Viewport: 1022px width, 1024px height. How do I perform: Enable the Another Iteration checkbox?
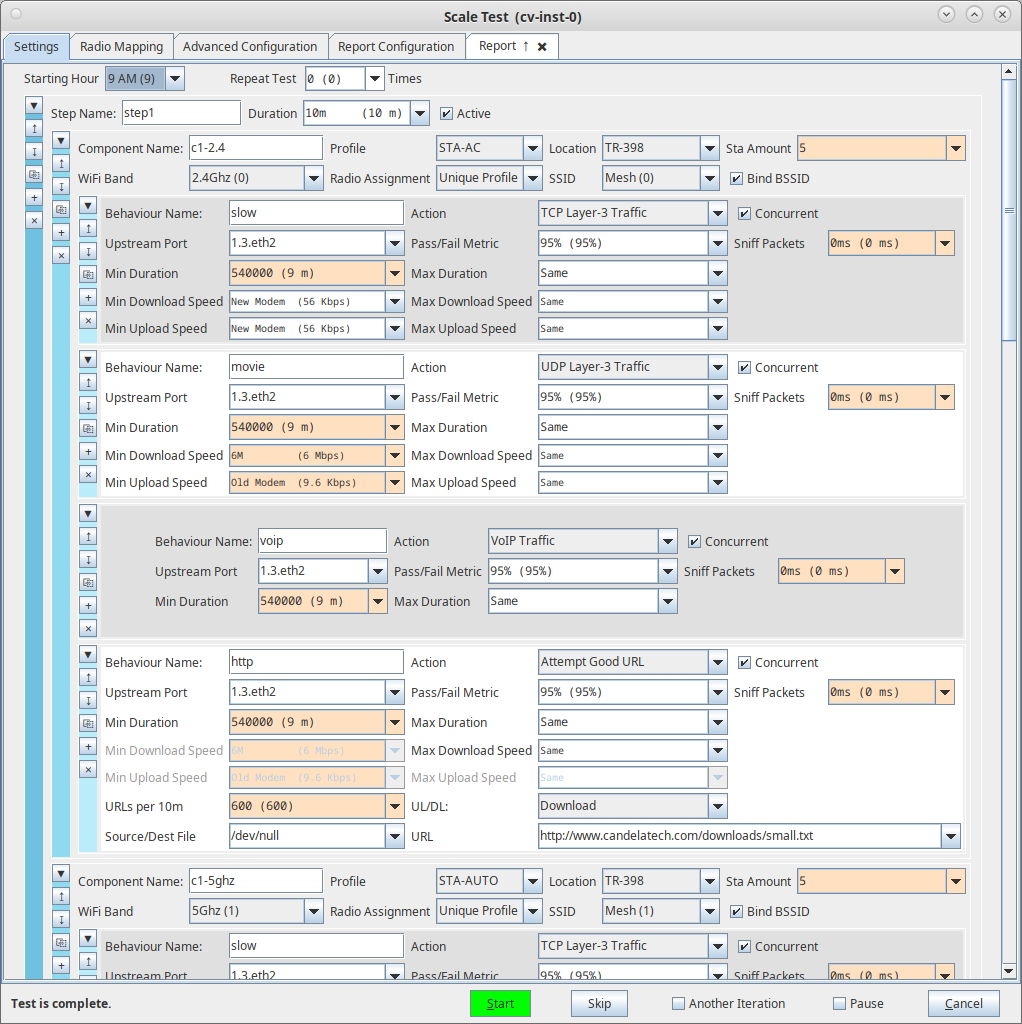pyautogui.click(x=678, y=1003)
